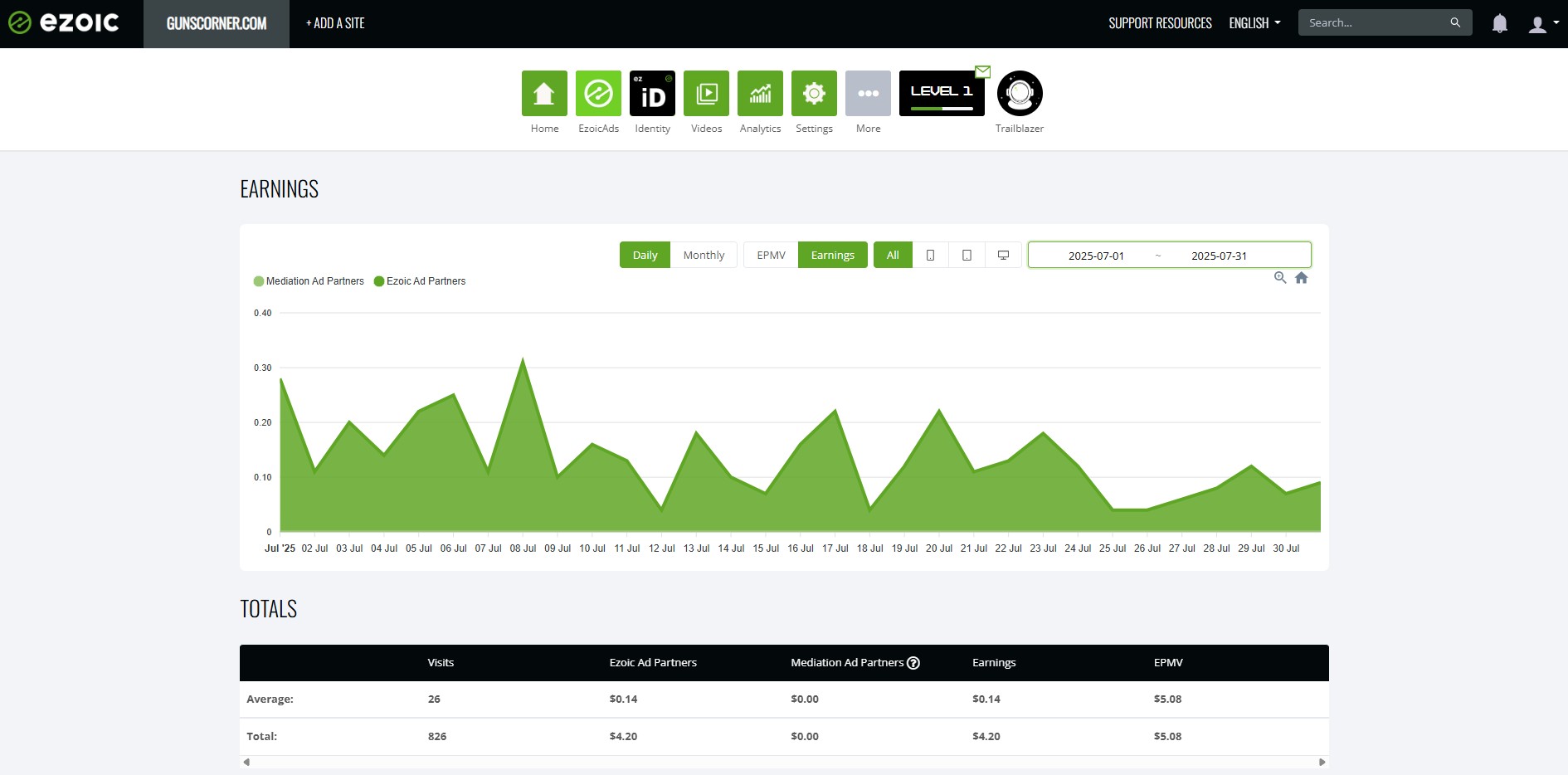The image size is (1568, 775).
Task: Filter earnings by mobile device
Action: 931,255
